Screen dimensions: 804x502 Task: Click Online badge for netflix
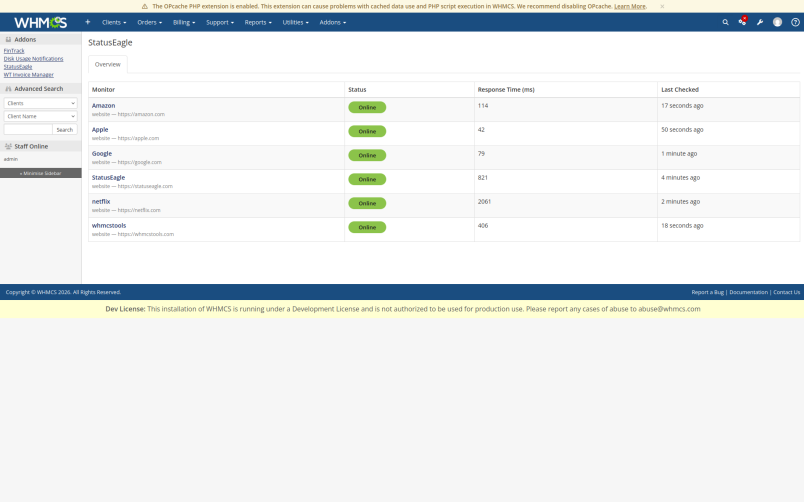pyautogui.click(x=367, y=203)
